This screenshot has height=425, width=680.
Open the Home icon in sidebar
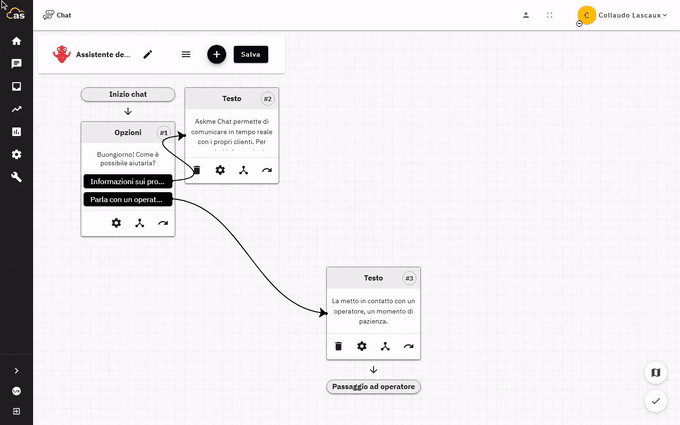16,41
